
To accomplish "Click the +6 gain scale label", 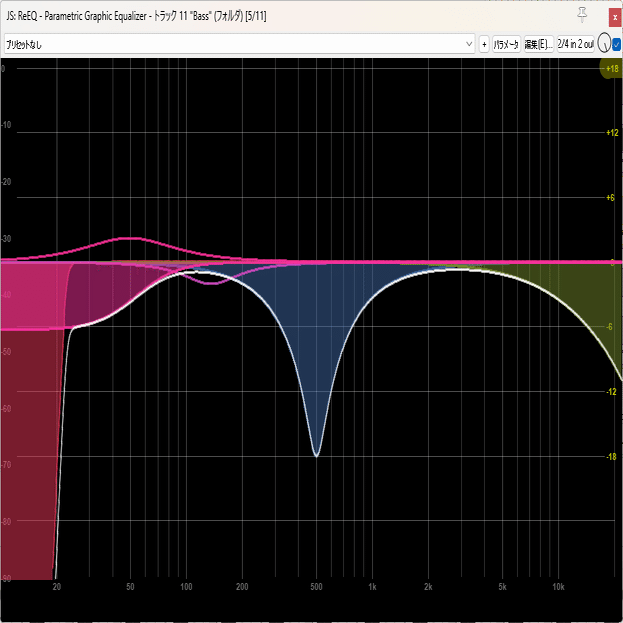I will (x=610, y=197).
